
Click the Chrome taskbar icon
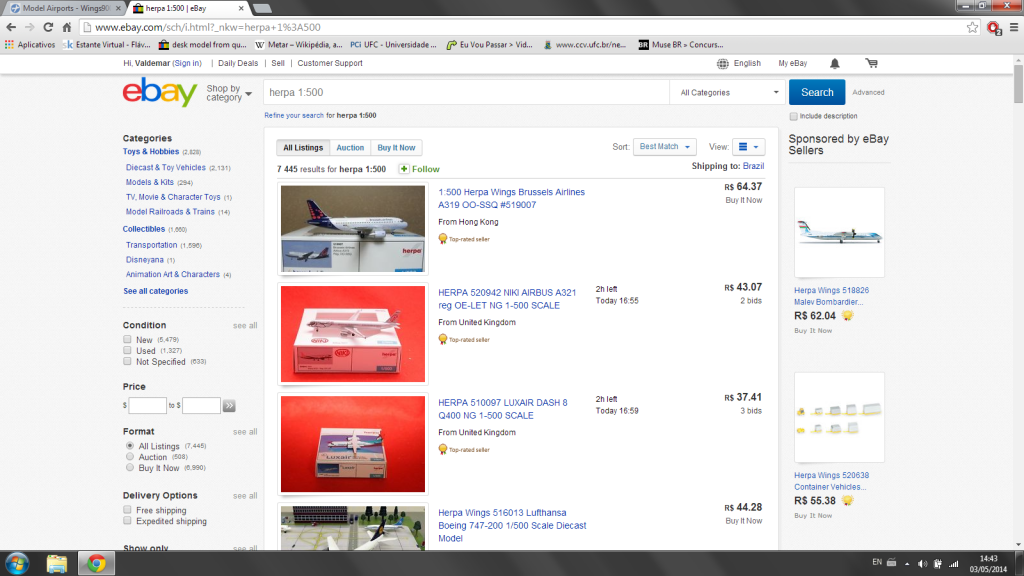tap(97, 563)
